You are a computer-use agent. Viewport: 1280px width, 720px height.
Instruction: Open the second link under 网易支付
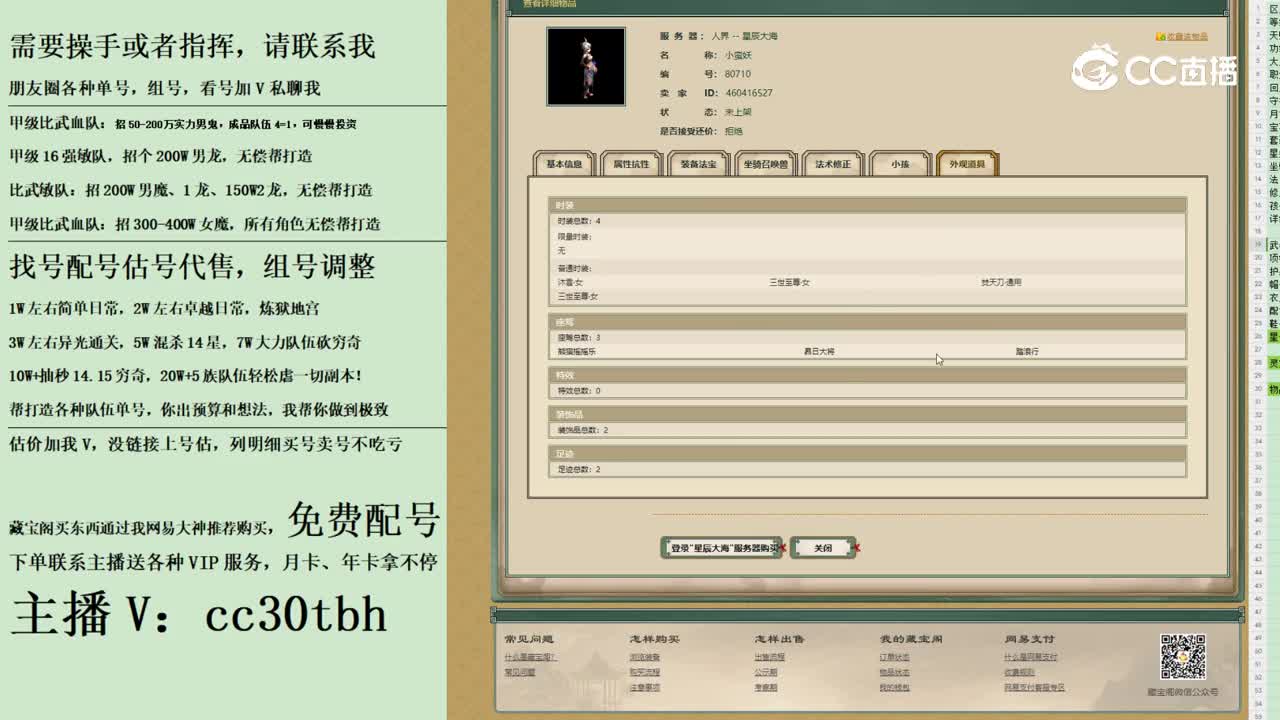click(x=1019, y=672)
